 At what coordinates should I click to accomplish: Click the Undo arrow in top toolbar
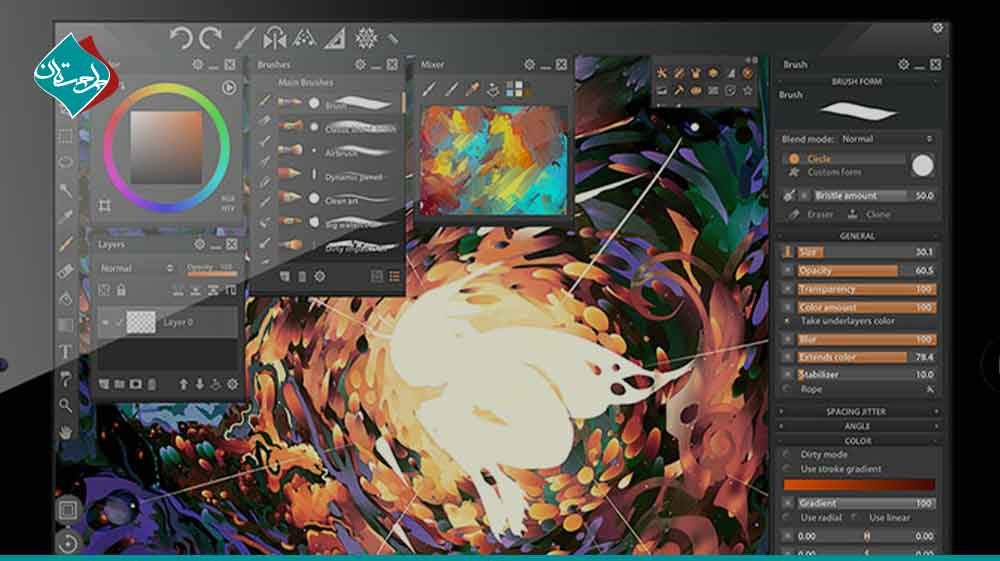tap(181, 38)
